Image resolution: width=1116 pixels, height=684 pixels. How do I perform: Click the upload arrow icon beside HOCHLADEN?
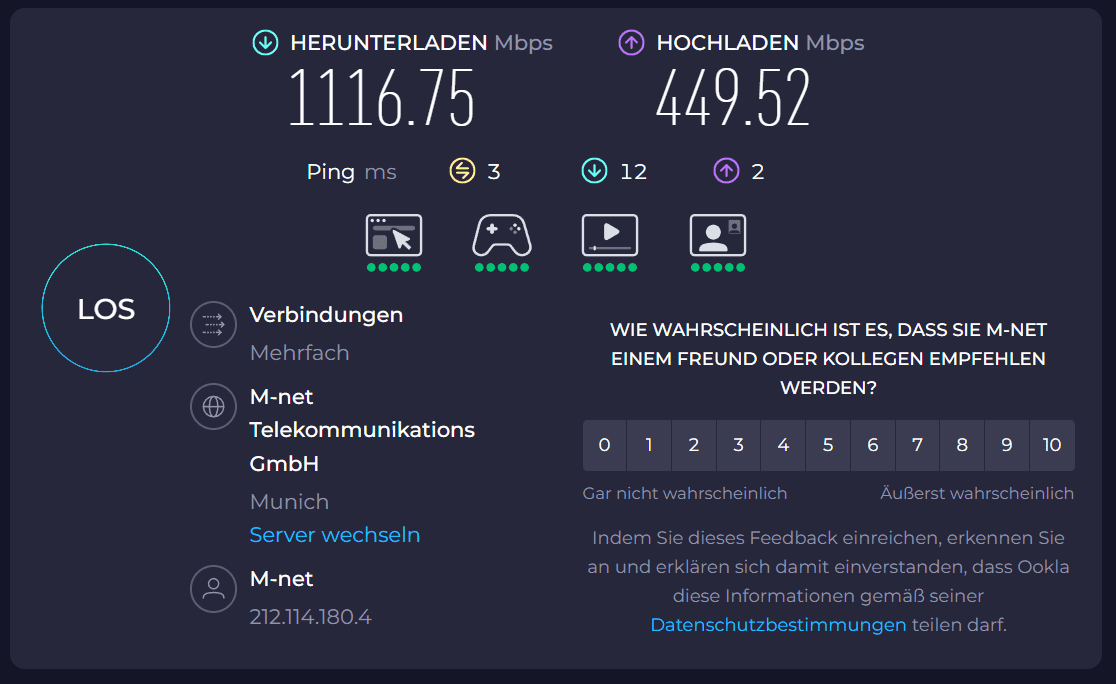coord(631,43)
